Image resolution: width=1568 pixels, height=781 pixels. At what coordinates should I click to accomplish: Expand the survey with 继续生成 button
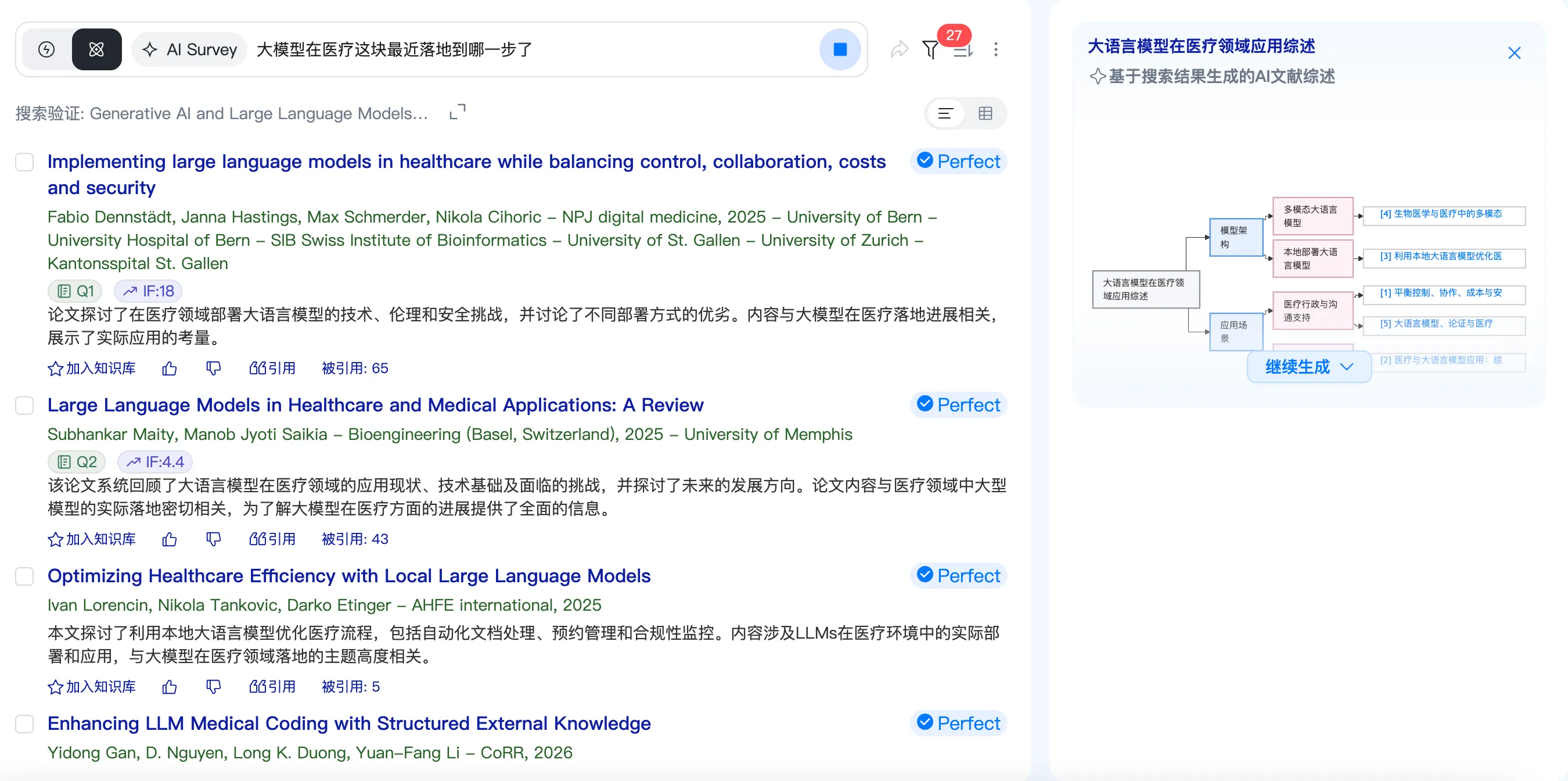tap(1308, 367)
